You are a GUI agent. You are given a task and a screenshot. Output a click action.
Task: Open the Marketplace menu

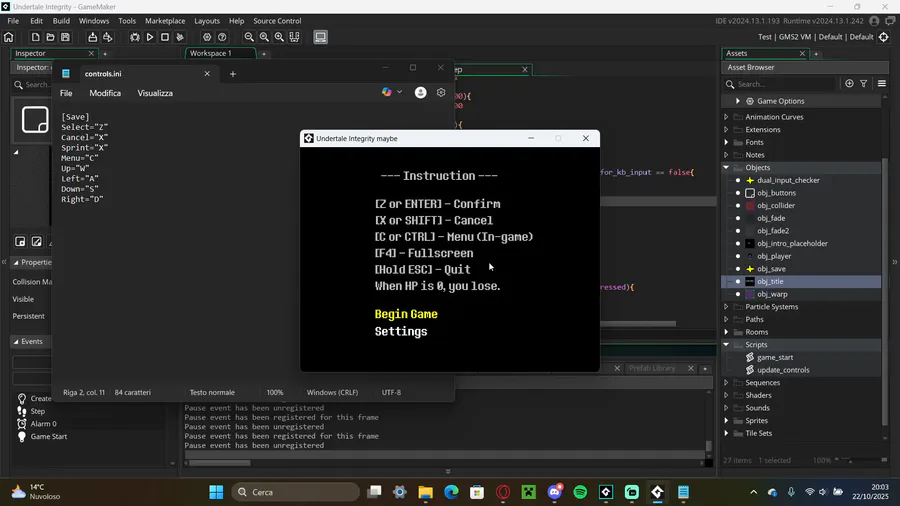click(165, 21)
